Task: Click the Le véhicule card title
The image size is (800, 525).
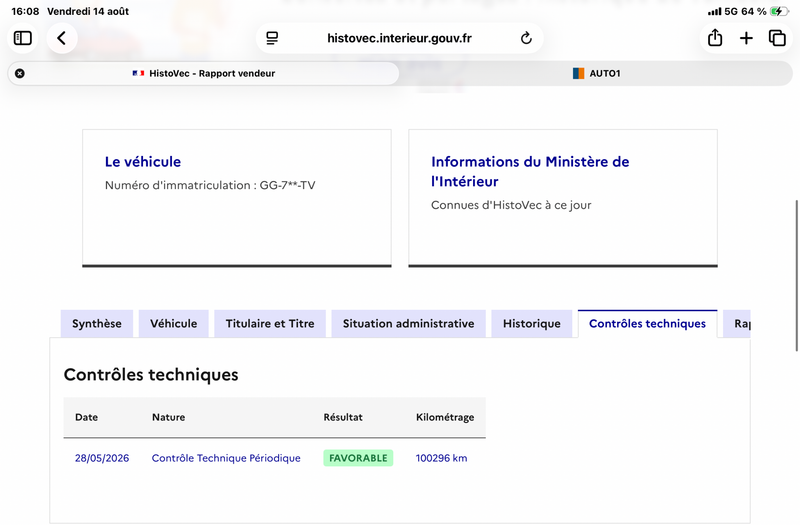Action: pos(143,162)
